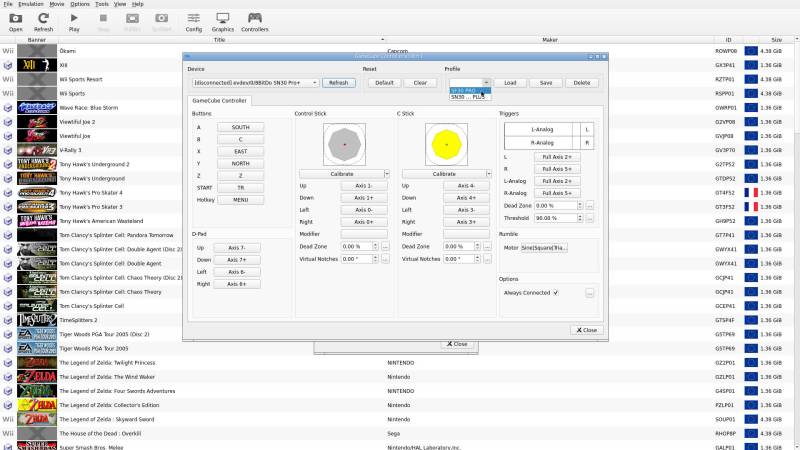Click Axis 7- mapping for D-Pad Up
Screen dimensions: 800x450
(x=236, y=247)
